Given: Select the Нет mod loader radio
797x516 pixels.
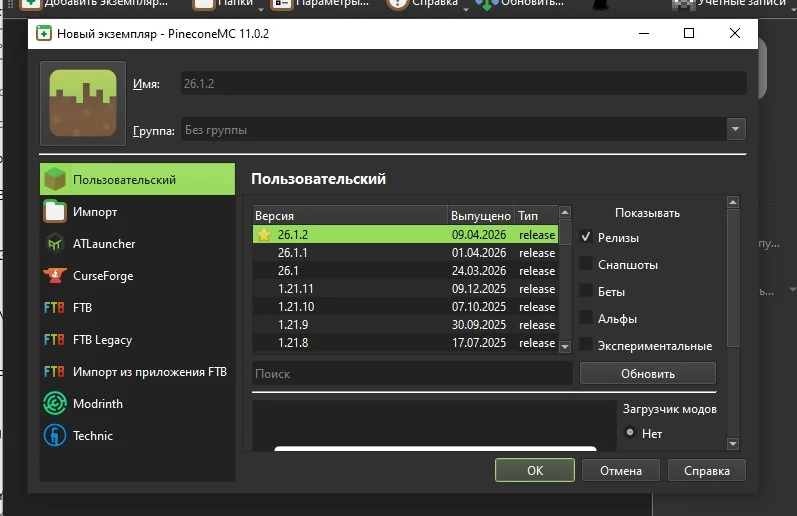Looking at the screenshot, I should (630, 433).
